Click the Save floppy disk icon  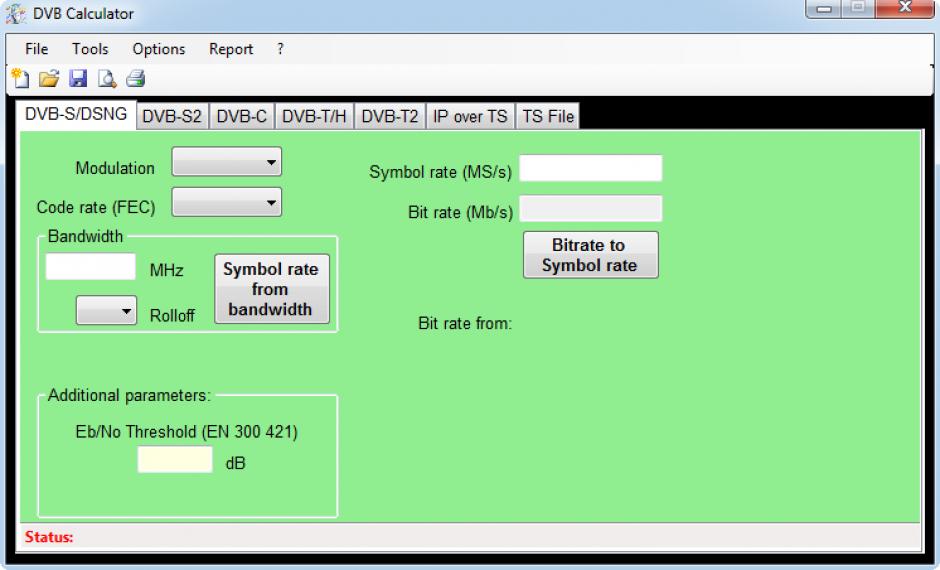[78, 79]
